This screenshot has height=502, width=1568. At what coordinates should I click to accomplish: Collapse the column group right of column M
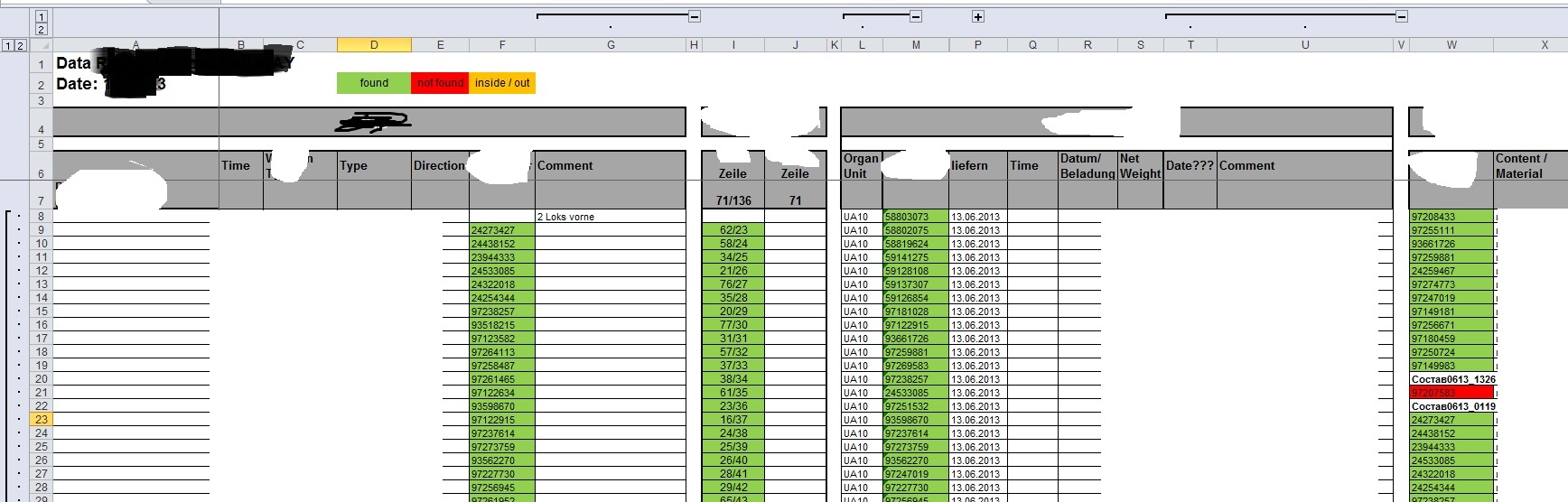916,16
